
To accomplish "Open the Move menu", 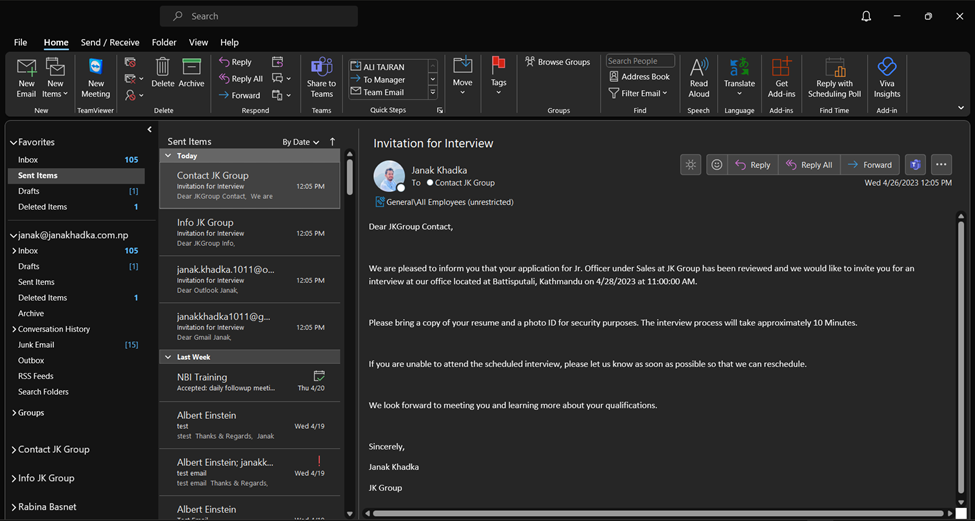I will (x=463, y=76).
